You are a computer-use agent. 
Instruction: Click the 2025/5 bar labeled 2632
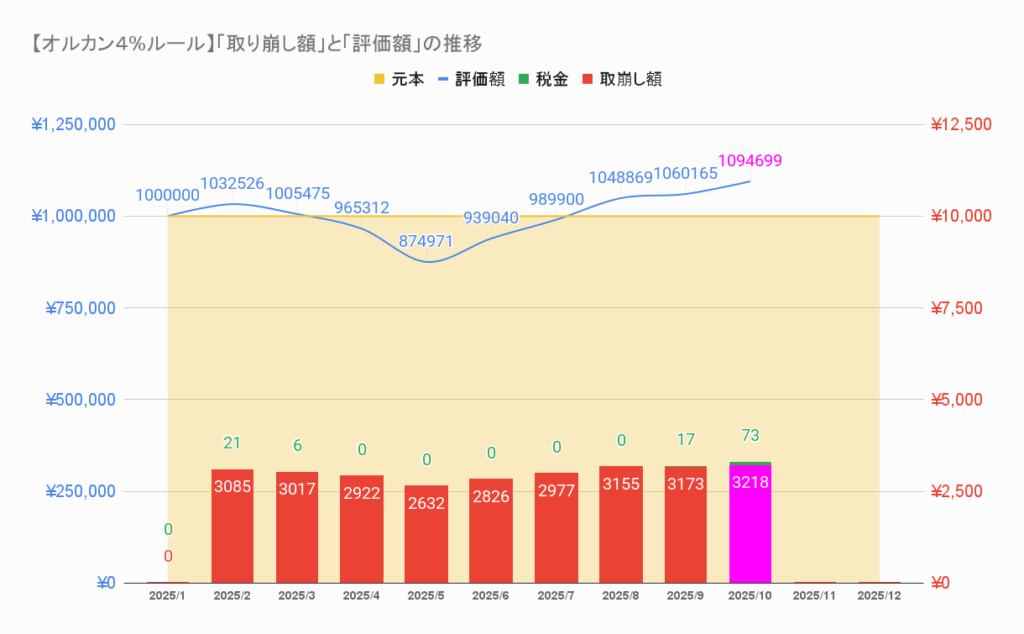click(426, 535)
